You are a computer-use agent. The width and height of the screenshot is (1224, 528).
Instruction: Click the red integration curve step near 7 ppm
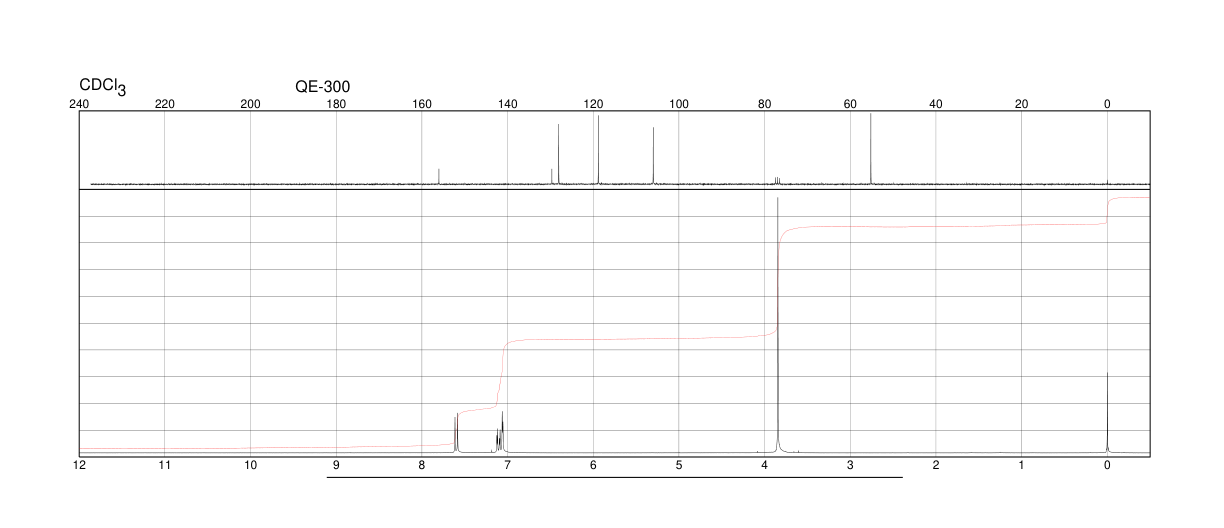pyautogui.click(x=500, y=375)
